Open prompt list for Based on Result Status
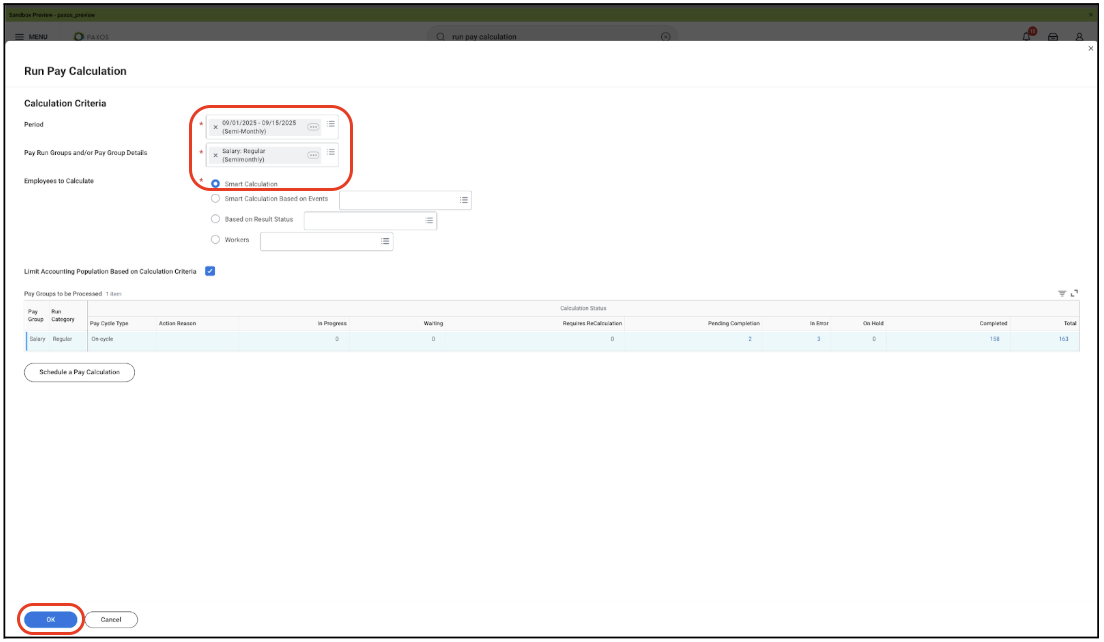 click(x=429, y=220)
